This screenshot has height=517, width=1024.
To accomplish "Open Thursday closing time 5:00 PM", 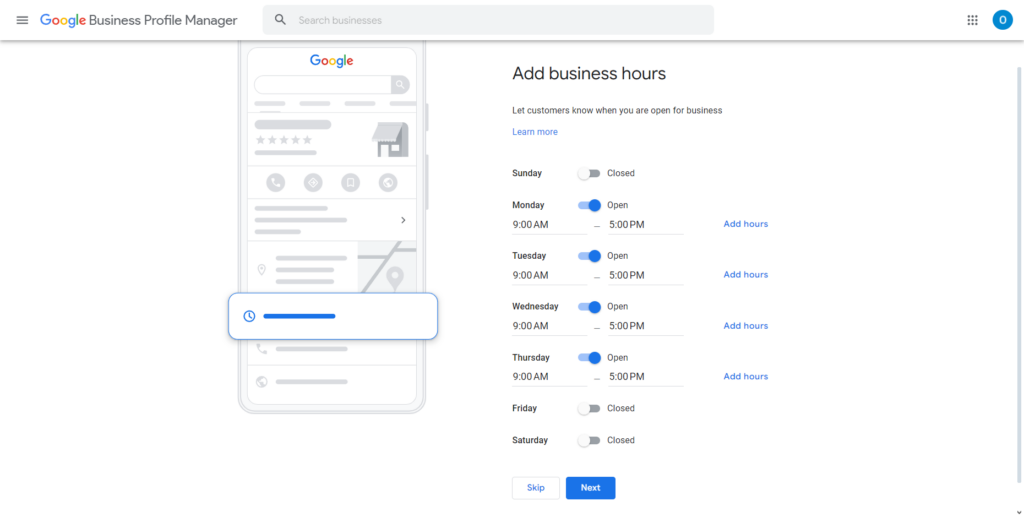I will pyautogui.click(x=646, y=377).
